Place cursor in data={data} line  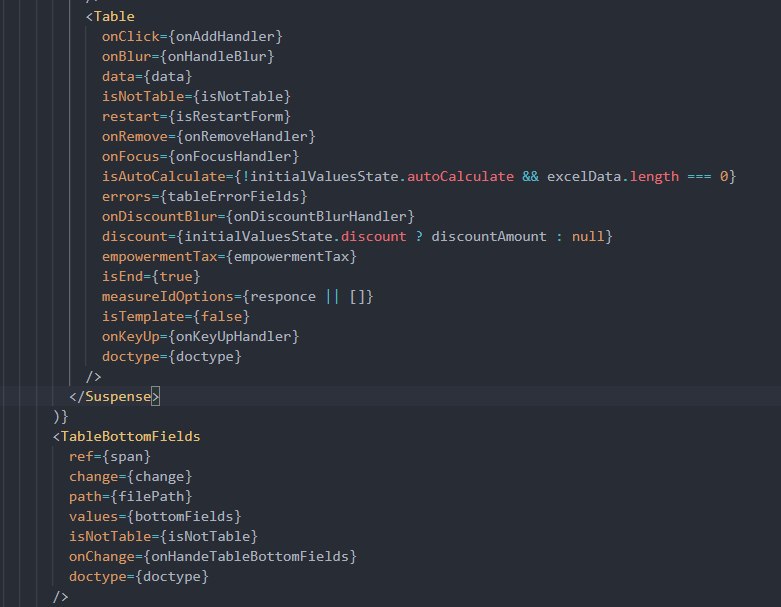click(x=146, y=76)
